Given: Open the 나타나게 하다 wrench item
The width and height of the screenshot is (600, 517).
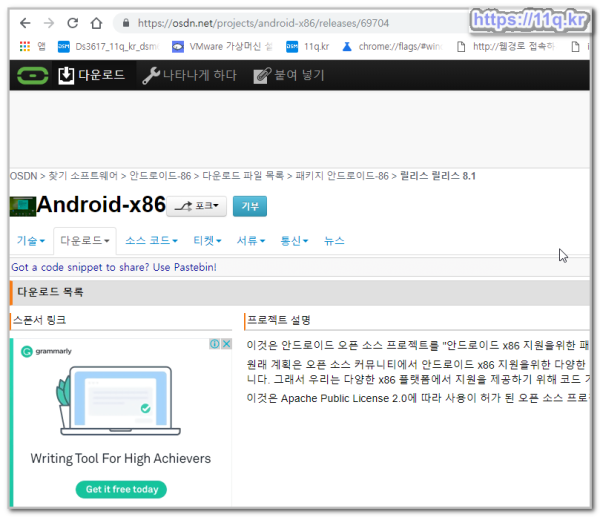Looking at the screenshot, I should 189,75.
